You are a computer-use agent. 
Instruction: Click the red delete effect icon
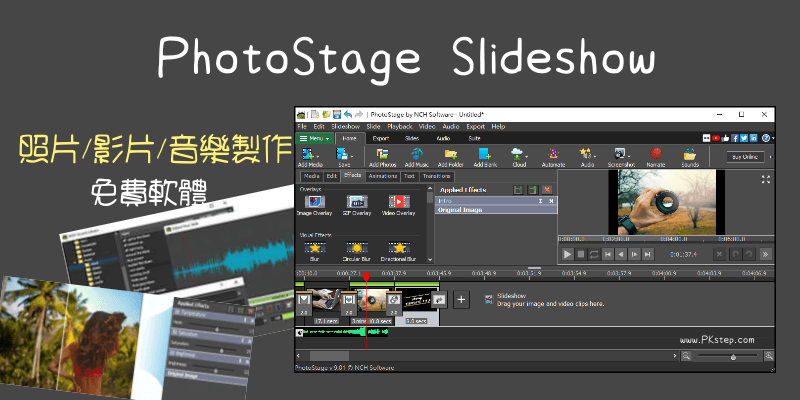point(546,190)
